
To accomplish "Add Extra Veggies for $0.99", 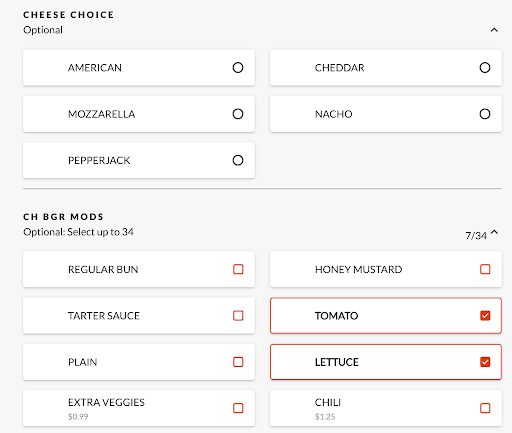I will tap(238, 408).
